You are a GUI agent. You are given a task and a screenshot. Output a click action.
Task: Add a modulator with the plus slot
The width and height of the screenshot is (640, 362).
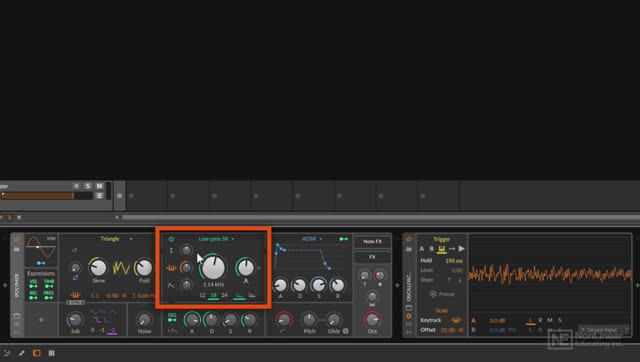tap(41, 320)
